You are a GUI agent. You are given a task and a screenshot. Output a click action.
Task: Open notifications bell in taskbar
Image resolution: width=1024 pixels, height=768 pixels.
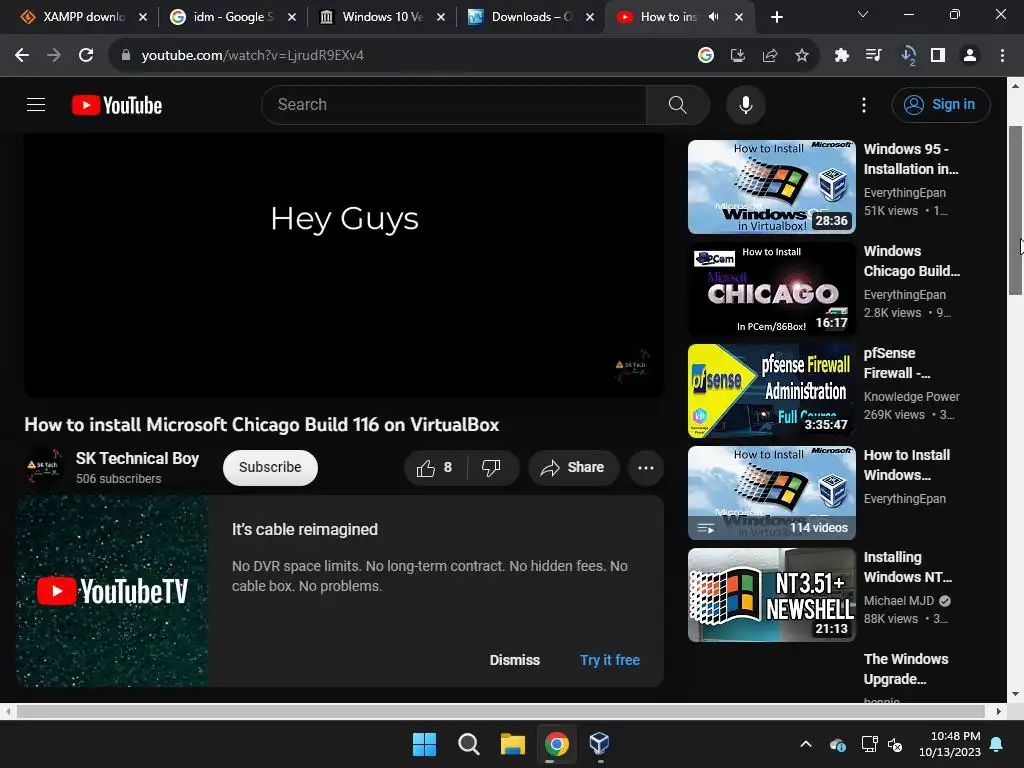997,744
